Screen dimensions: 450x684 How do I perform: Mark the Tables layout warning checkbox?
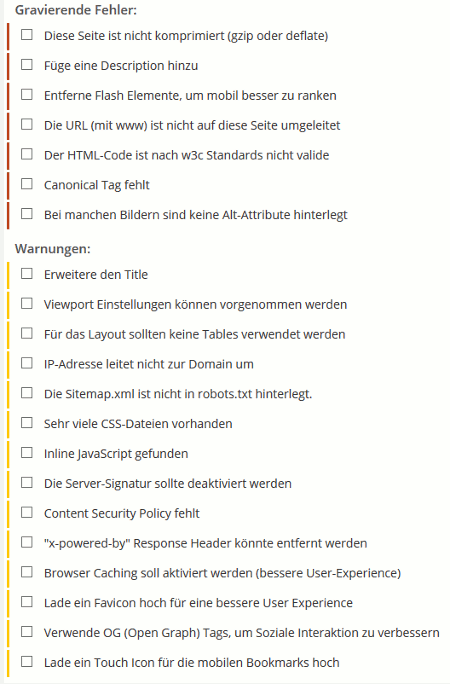[x=27, y=333]
